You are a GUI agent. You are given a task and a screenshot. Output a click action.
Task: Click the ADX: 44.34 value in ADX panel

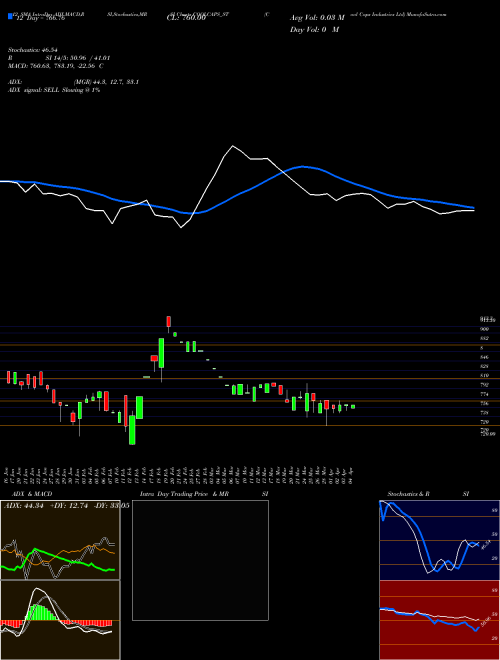point(24,506)
